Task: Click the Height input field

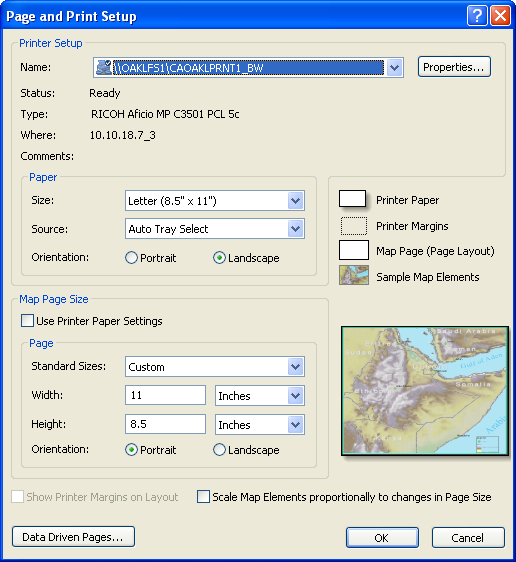Action: click(165, 424)
